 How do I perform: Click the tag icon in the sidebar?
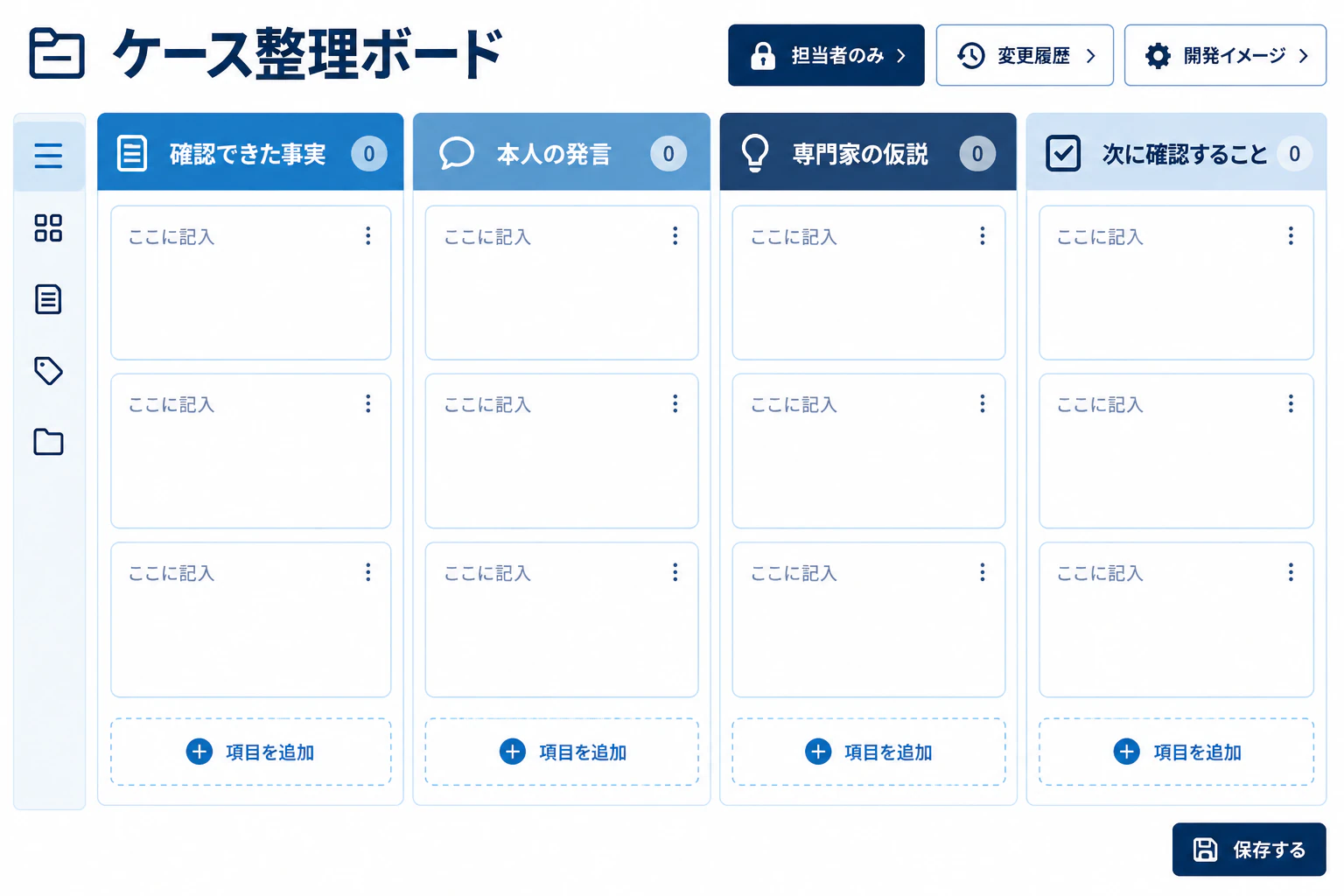48,371
